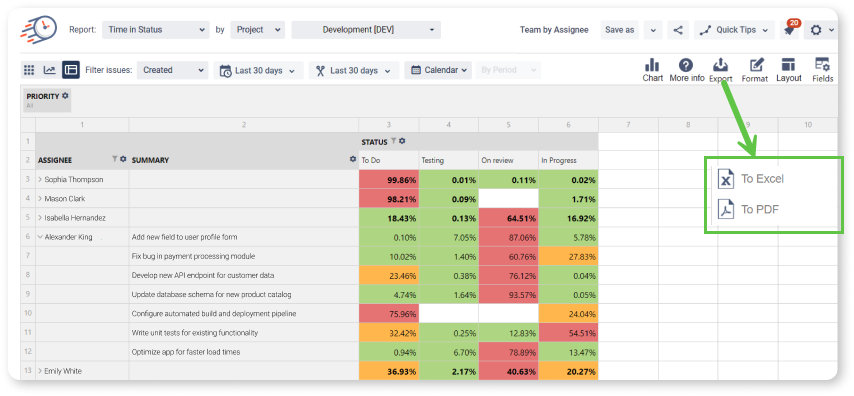
Task: Open the Fields settings icon
Action: [x=822, y=65]
